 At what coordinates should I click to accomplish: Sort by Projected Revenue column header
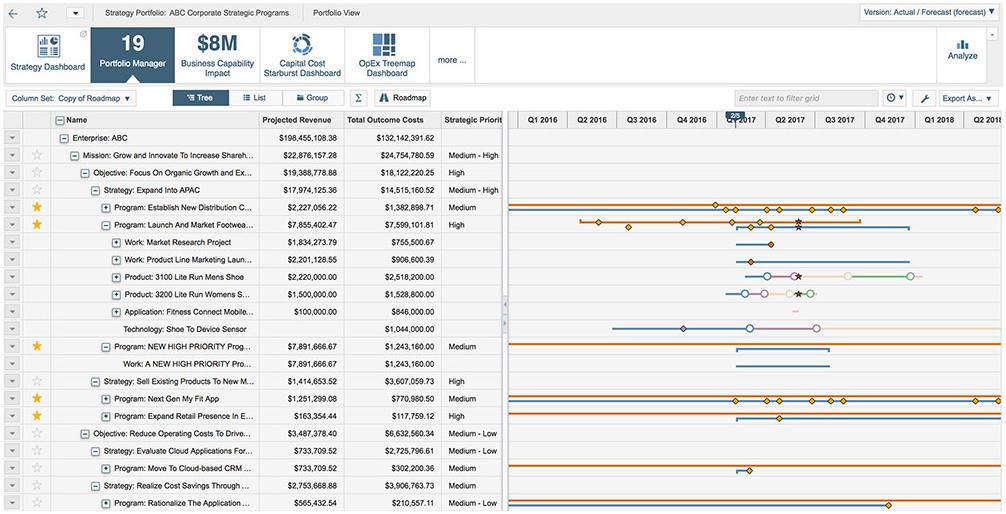point(301,120)
